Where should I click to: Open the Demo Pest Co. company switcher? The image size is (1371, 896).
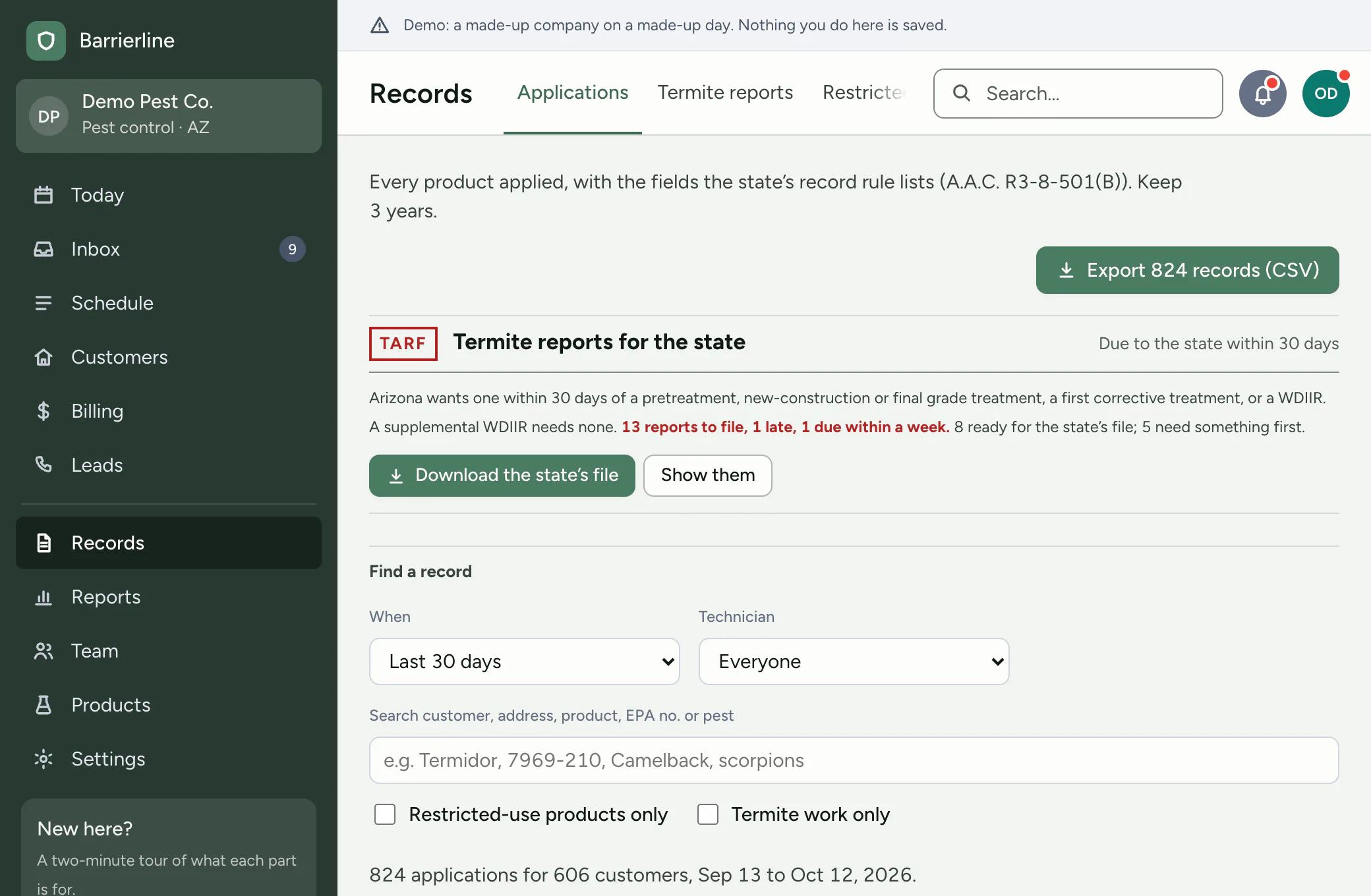click(169, 116)
